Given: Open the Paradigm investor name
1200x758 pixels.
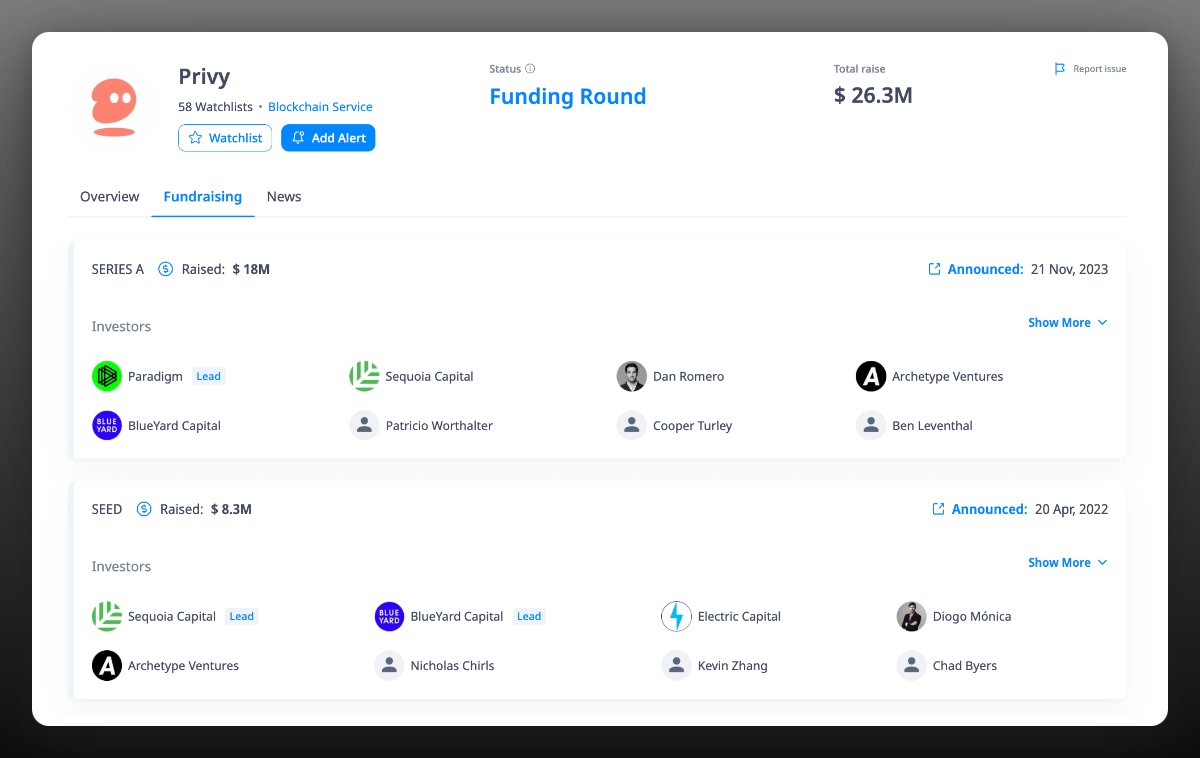Looking at the screenshot, I should click(x=155, y=376).
